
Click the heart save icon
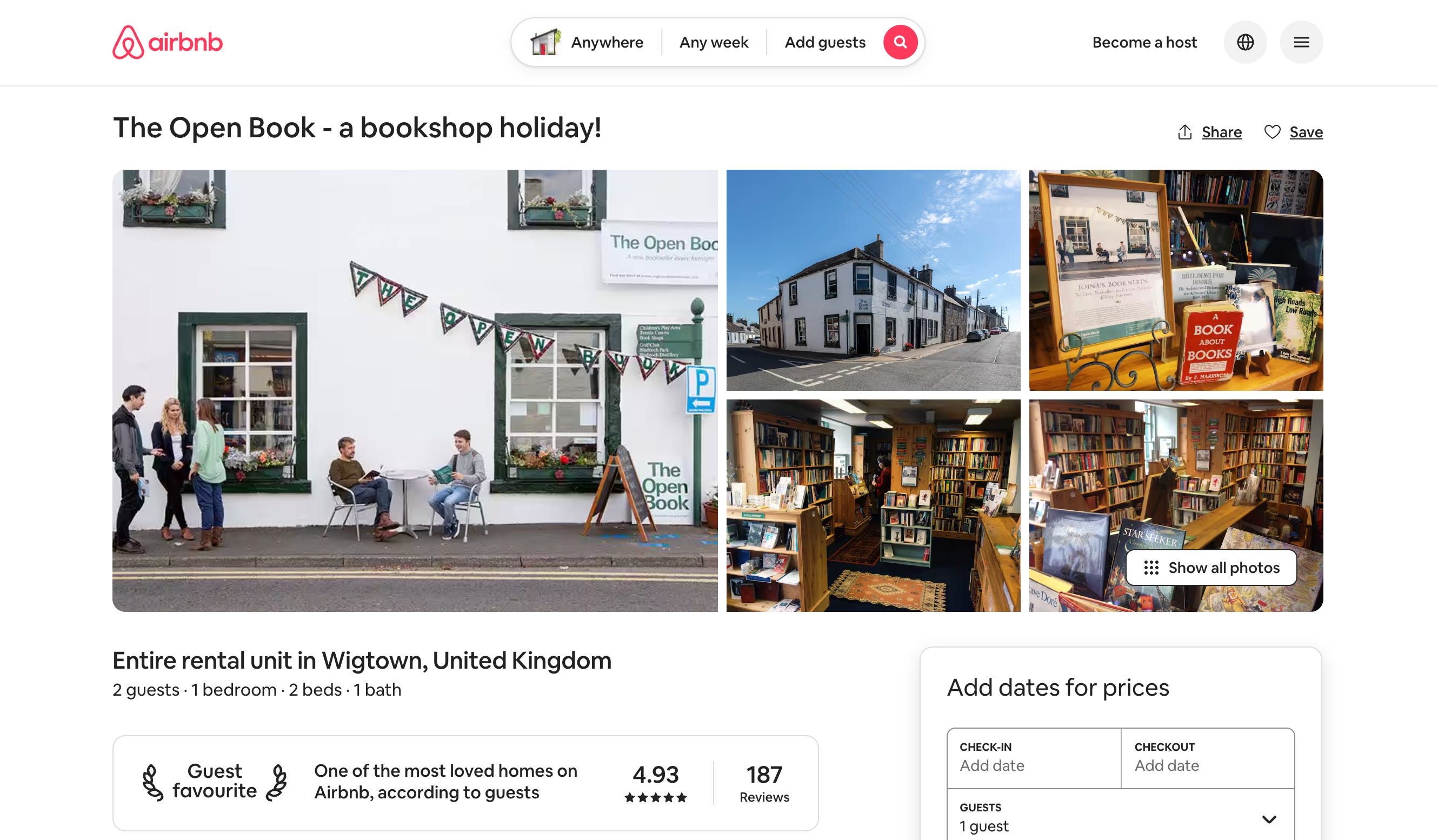click(1272, 132)
